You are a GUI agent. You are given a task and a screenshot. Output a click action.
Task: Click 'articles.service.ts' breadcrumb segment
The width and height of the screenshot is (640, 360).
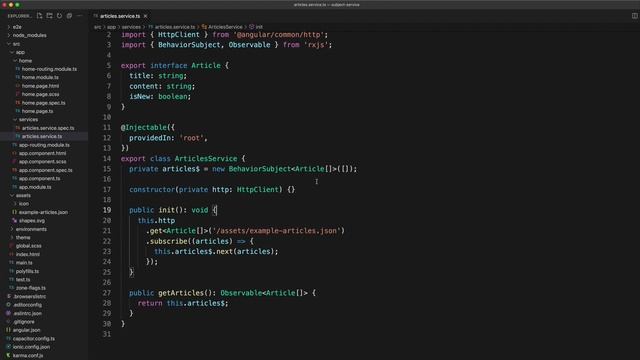pyautogui.click(x=175, y=27)
